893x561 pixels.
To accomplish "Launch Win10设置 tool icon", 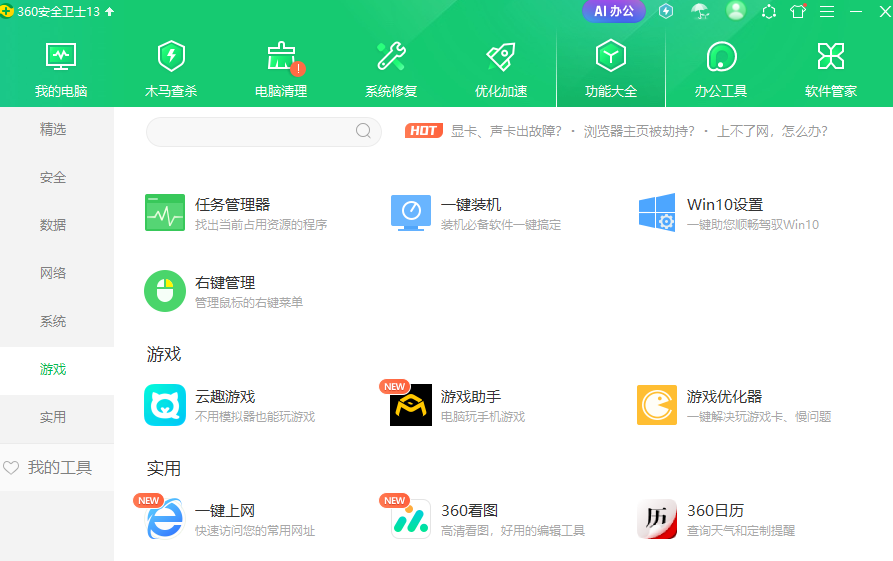I will pyautogui.click(x=657, y=212).
